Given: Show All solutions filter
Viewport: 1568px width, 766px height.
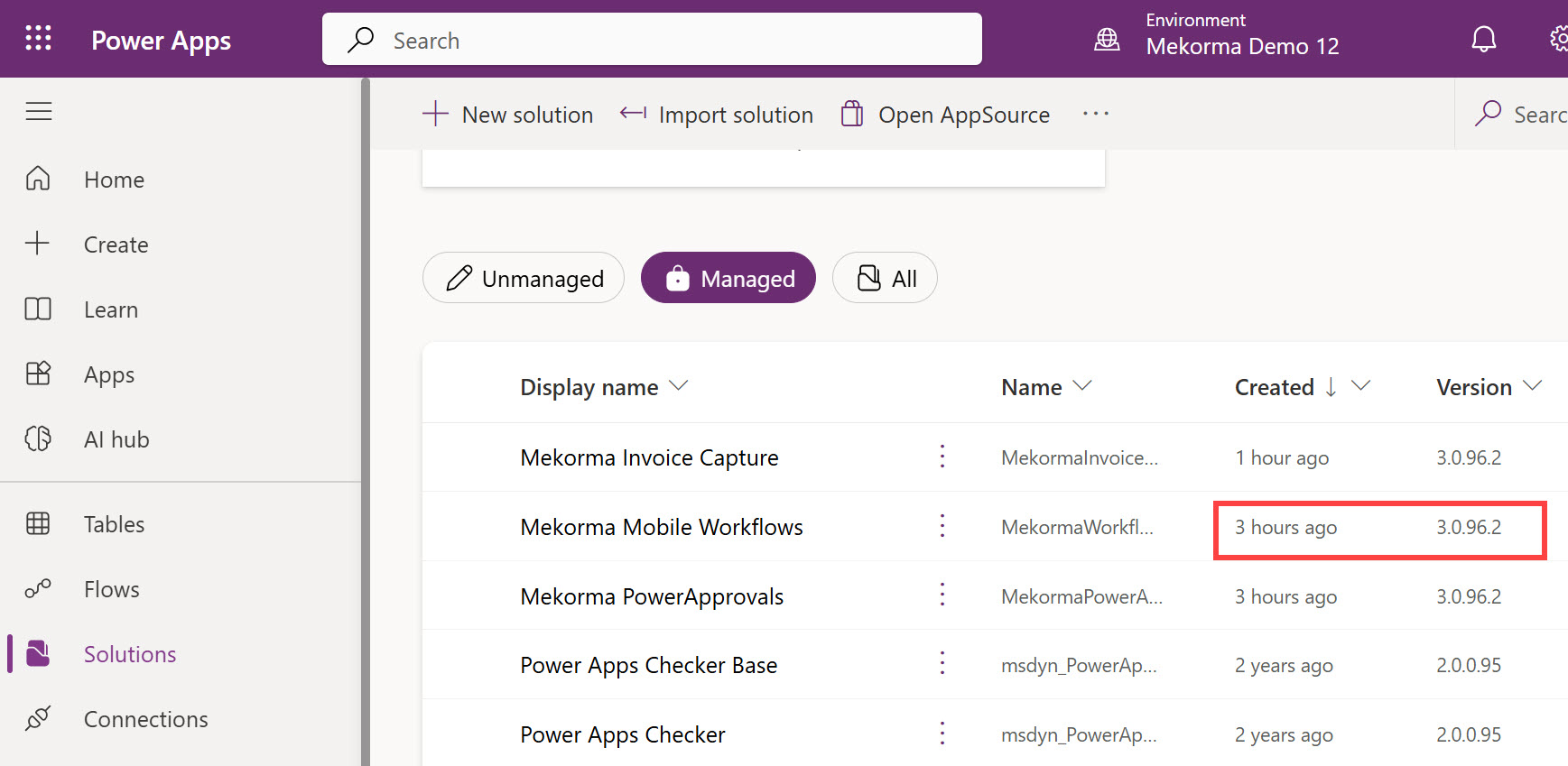Looking at the screenshot, I should [x=885, y=278].
